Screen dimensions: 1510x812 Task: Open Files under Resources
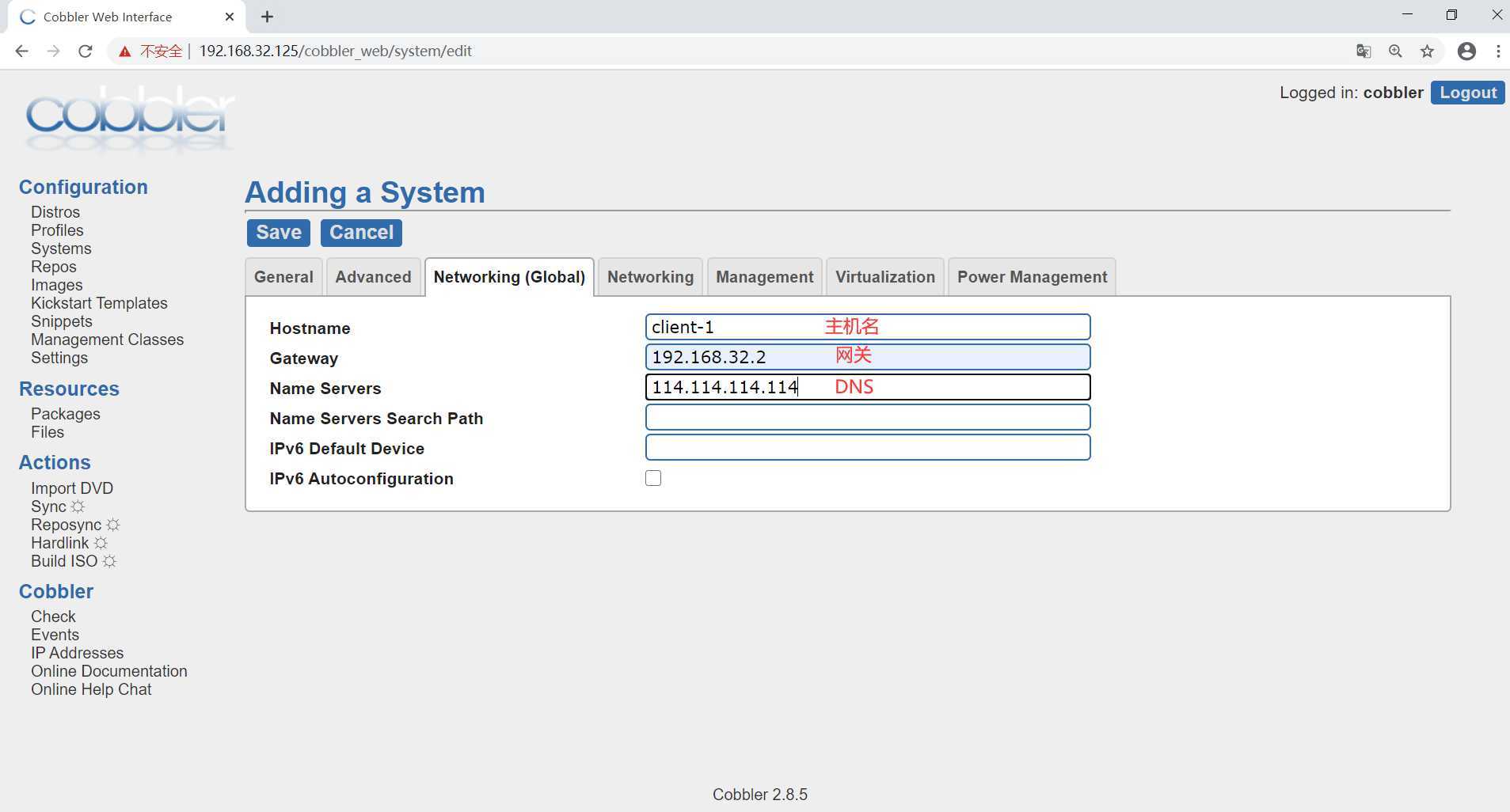point(48,432)
